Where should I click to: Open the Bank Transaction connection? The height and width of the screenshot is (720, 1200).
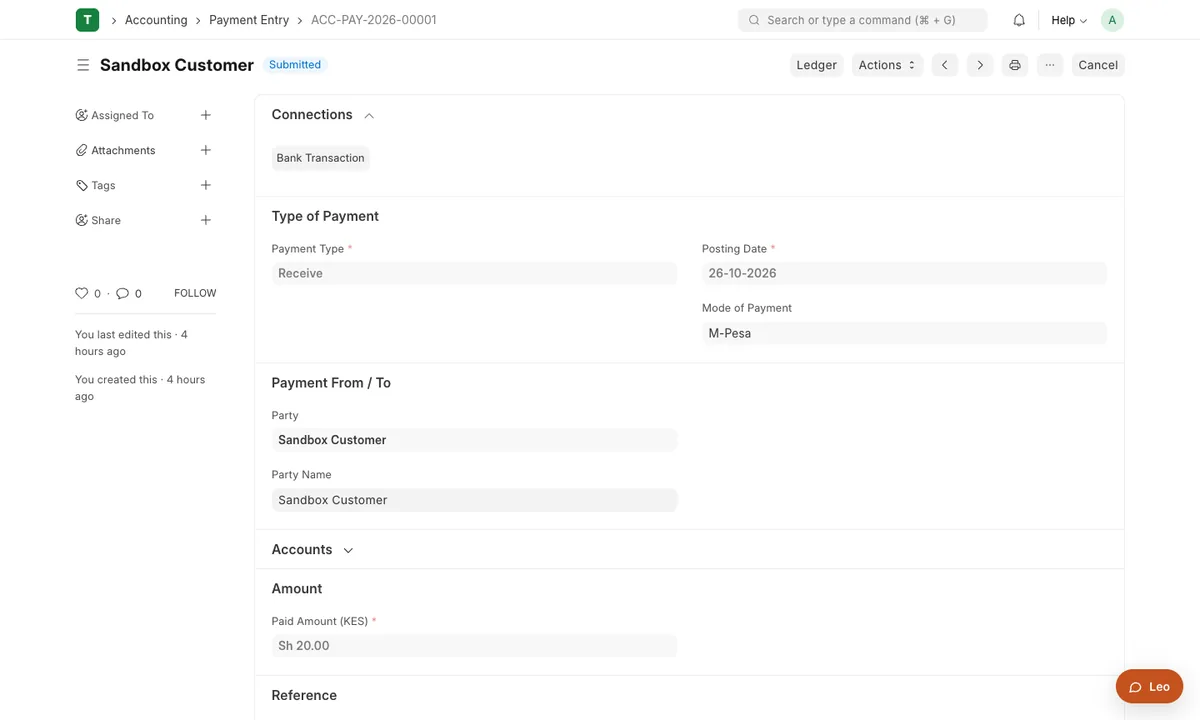[x=320, y=158]
